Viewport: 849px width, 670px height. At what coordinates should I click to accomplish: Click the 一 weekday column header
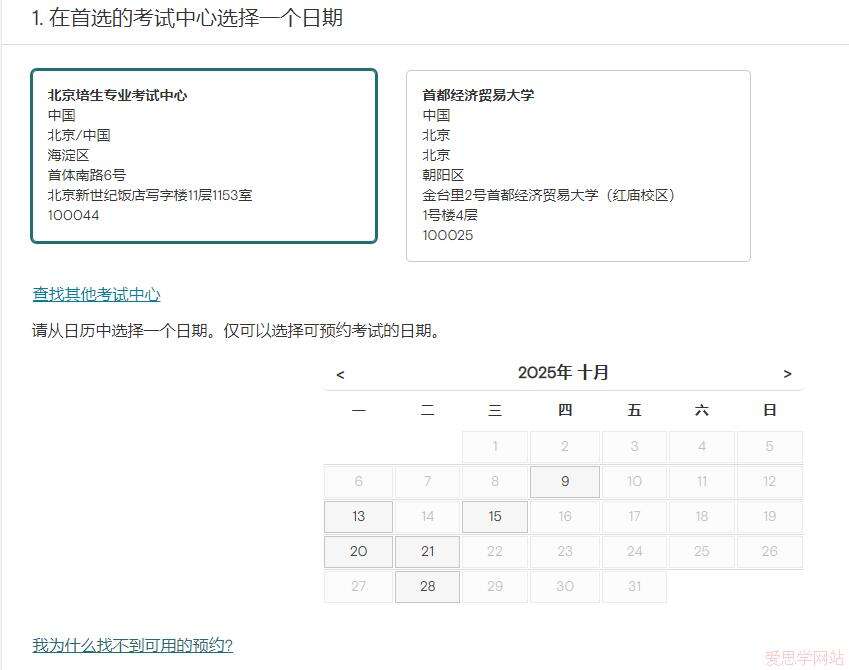point(358,410)
